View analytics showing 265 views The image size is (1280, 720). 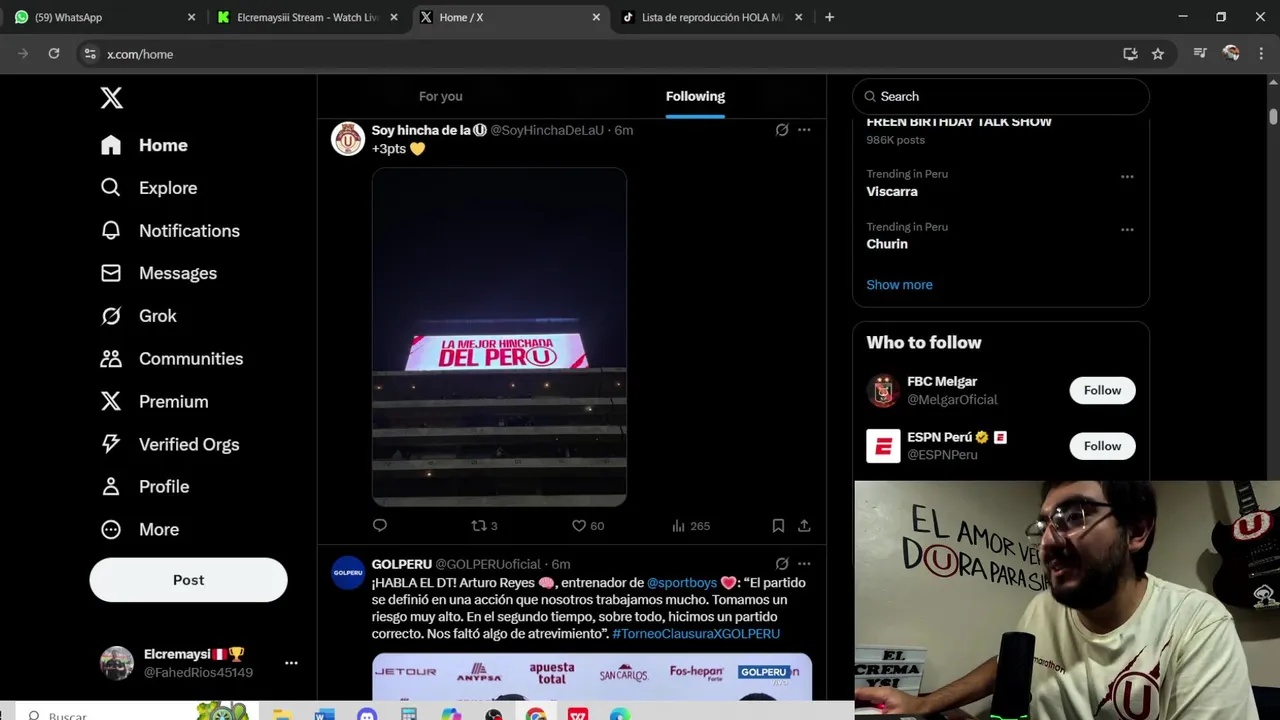690,526
